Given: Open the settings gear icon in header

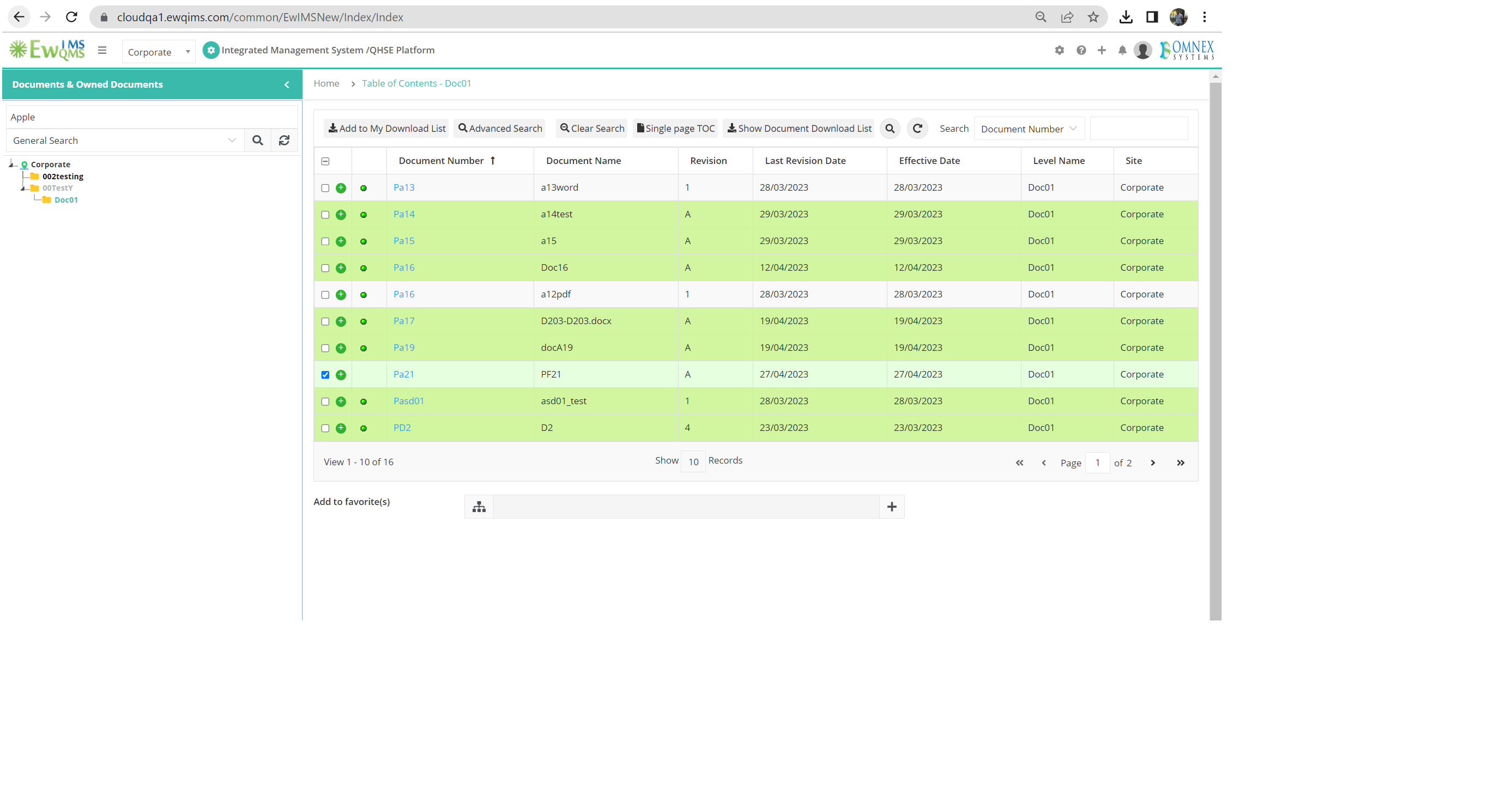Looking at the screenshot, I should [x=1059, y=51].
